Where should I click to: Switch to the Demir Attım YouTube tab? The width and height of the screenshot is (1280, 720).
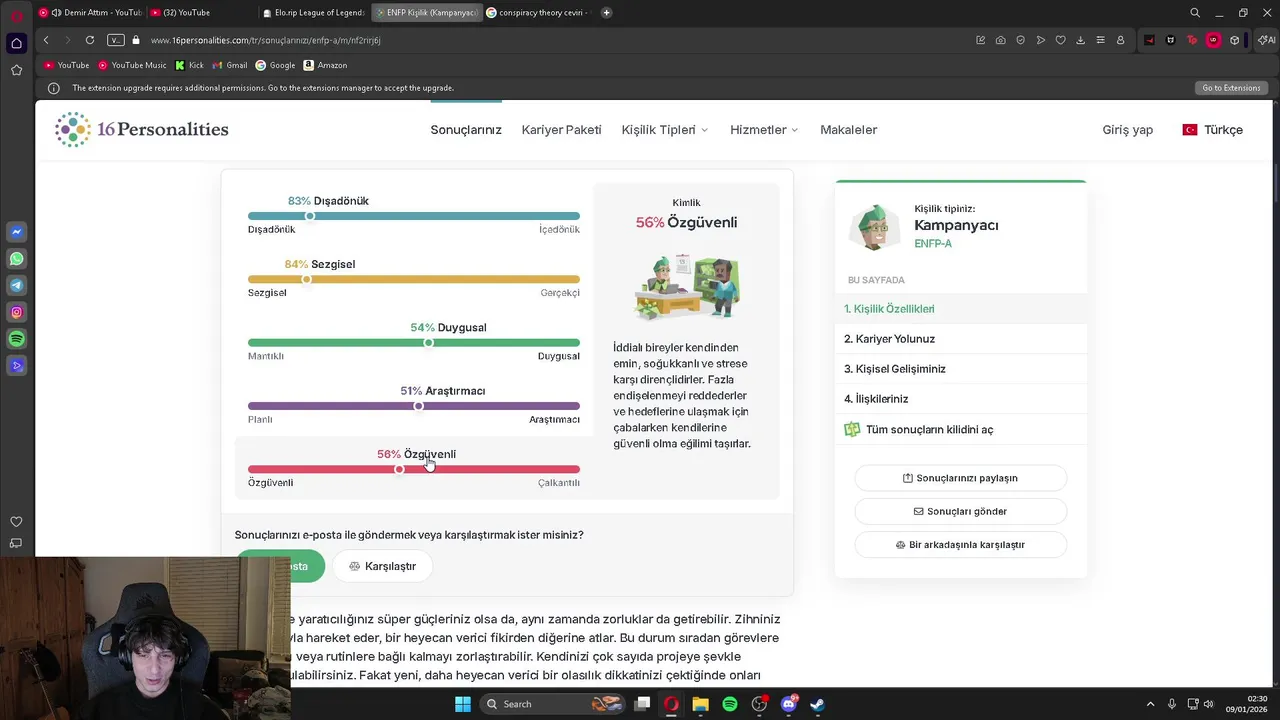click(x=90, y=13)
